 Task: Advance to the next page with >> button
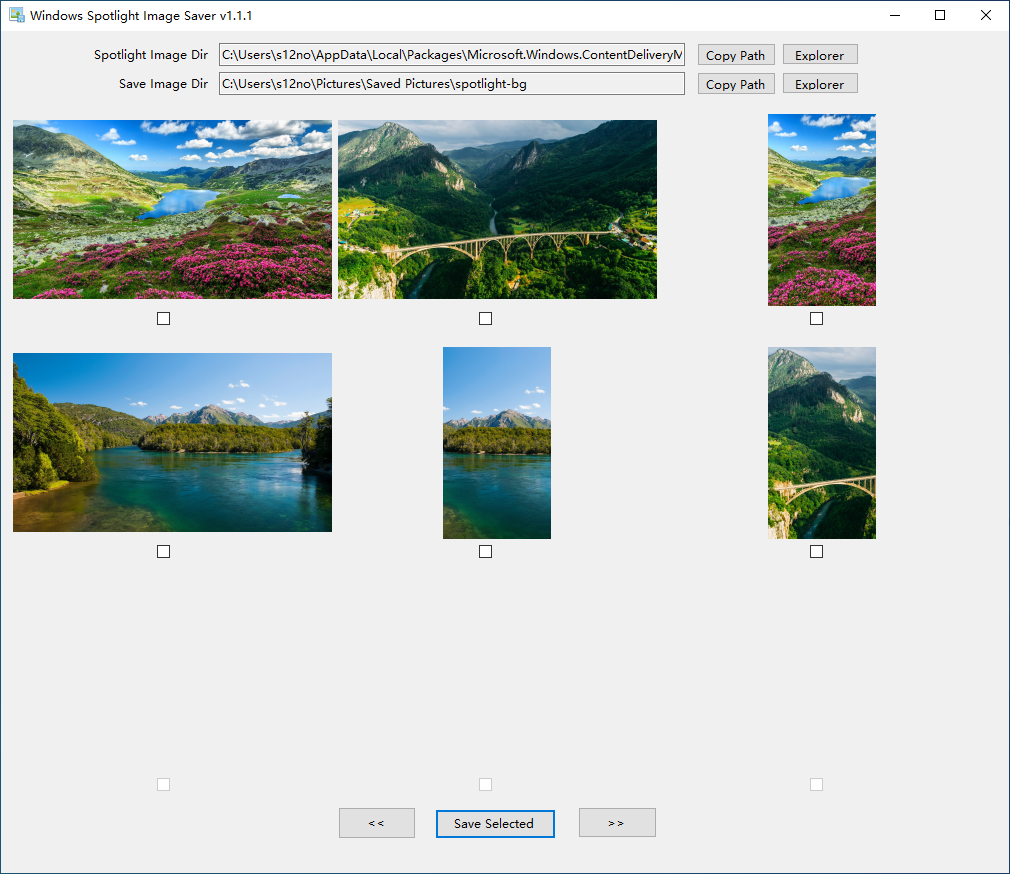pyautogui.click(x=617, y=823)
